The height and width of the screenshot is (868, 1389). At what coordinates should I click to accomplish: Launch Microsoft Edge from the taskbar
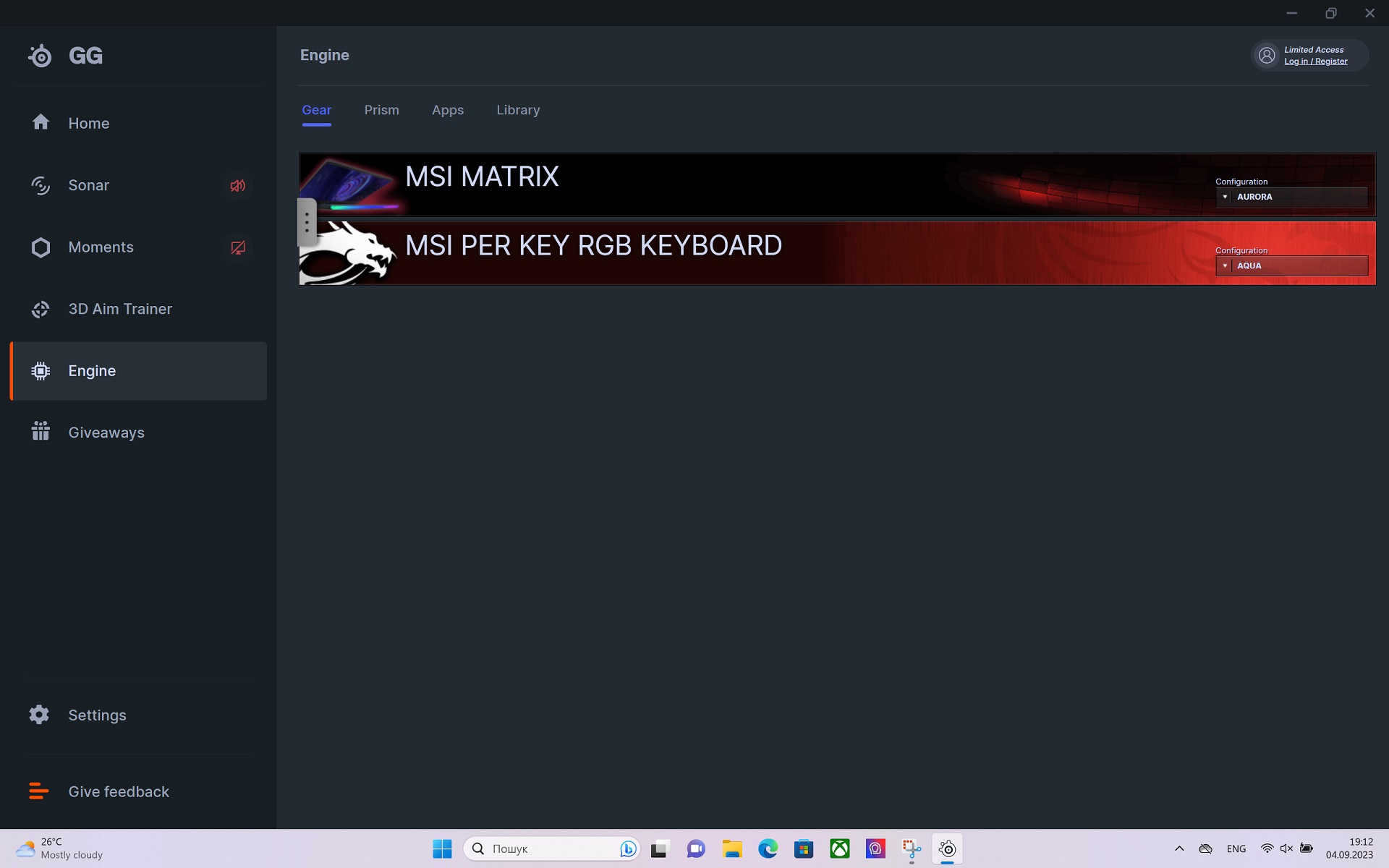pos(768,848)
